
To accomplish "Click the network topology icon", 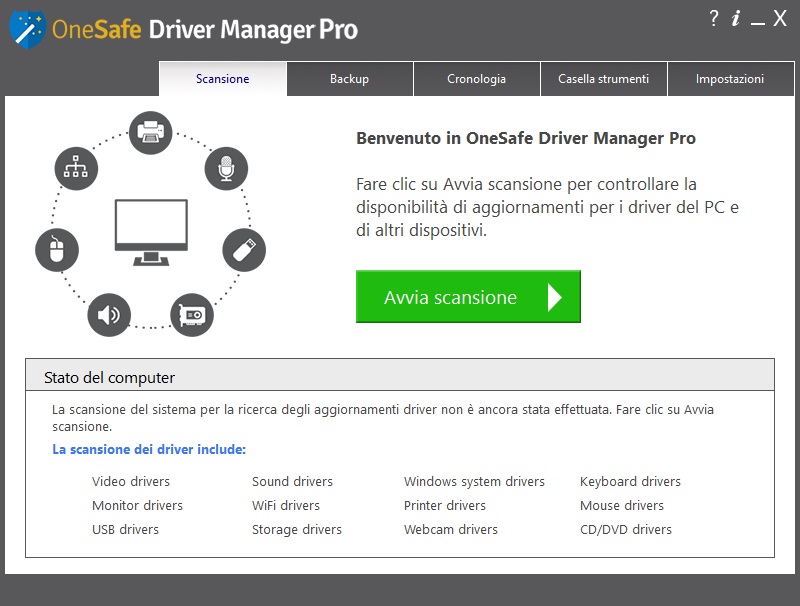I will 76,168.
